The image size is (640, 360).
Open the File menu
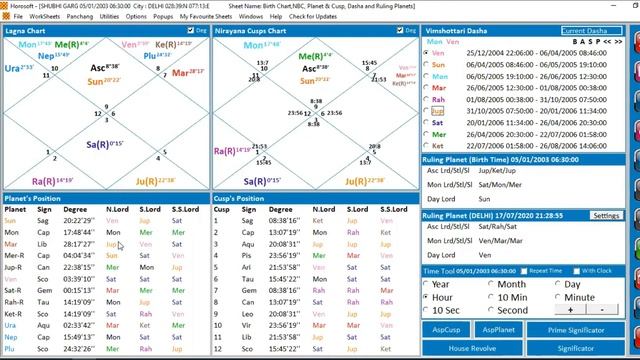point(18,16)
